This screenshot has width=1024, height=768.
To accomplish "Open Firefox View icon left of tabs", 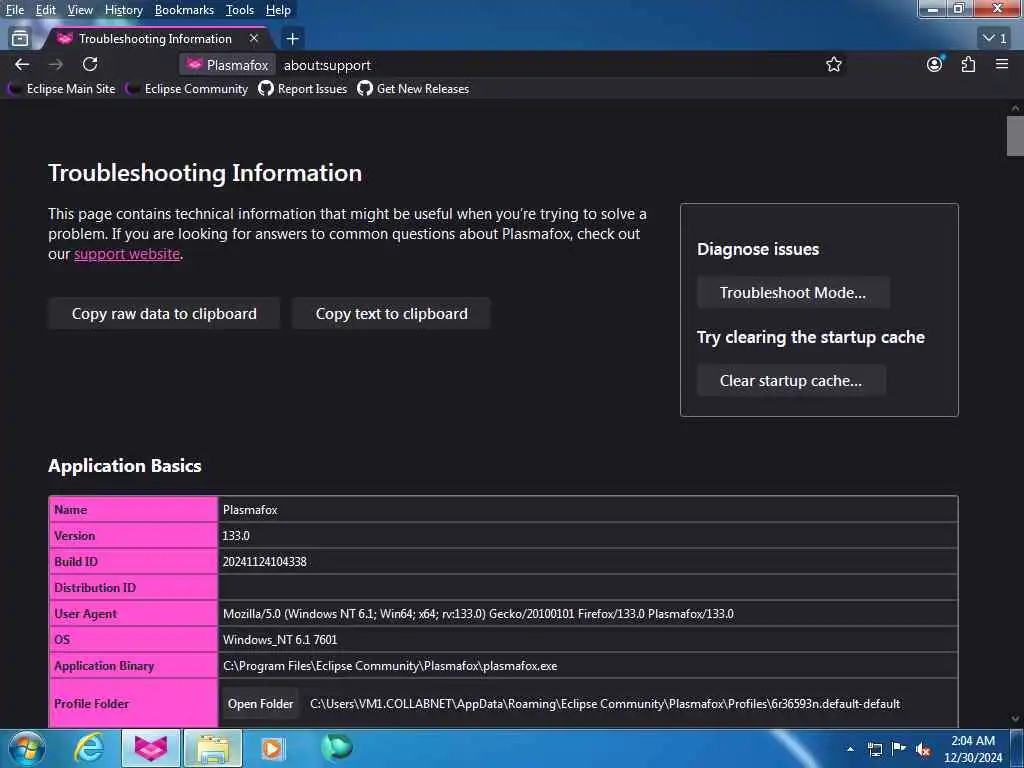I will click(20, 39).
